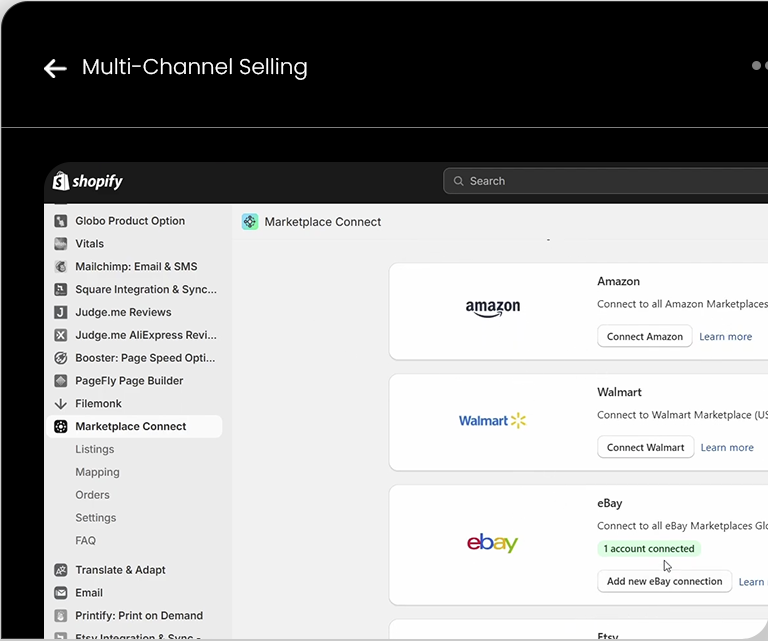768x641 pixels.
Task: Click Add new eBay connection
Action: 665,581
